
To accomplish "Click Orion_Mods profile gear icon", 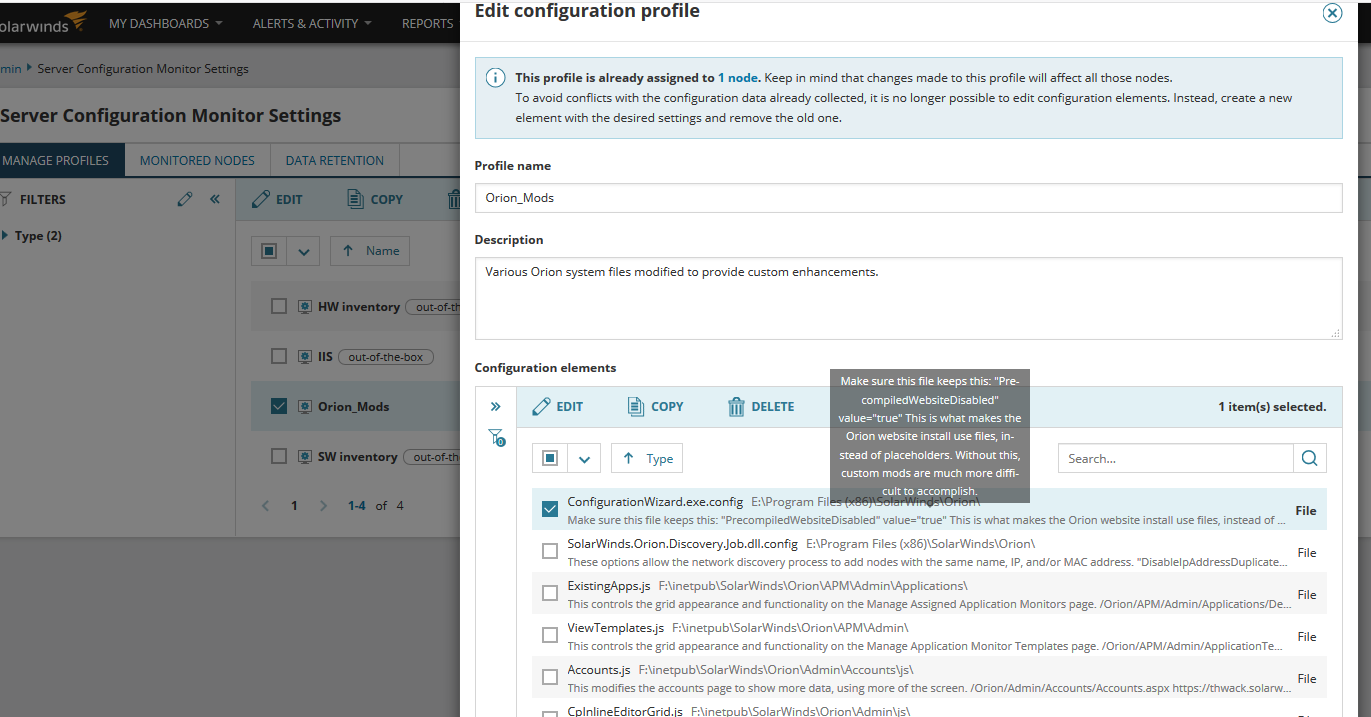I will coord(306,406).
